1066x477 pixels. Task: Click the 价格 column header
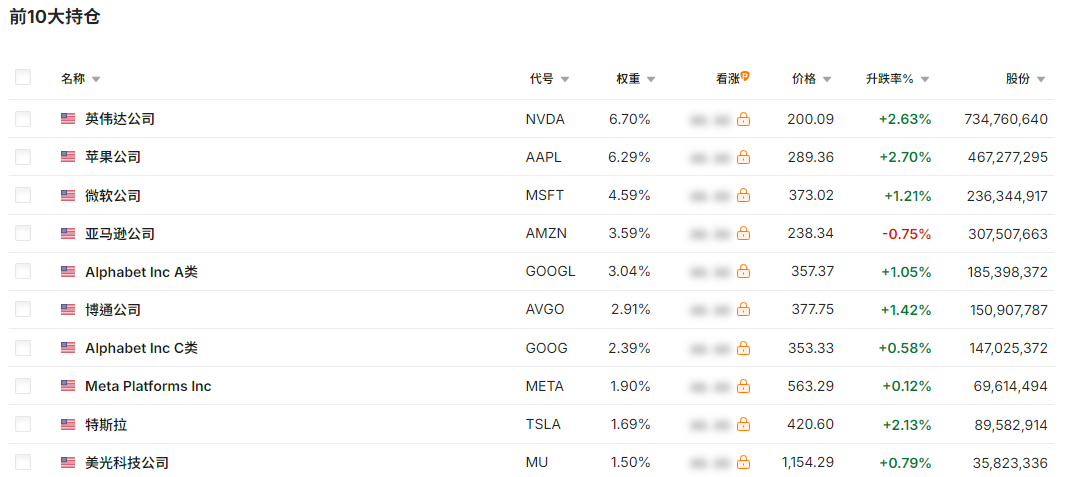804,79
